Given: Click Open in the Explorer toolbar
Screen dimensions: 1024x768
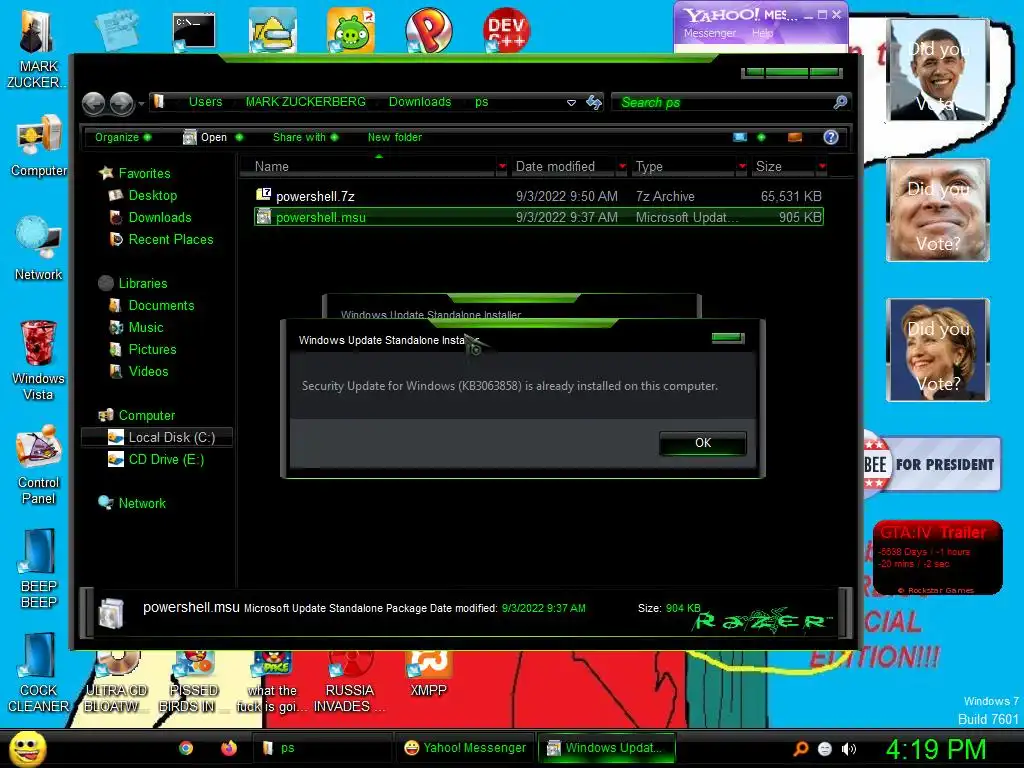Looking at the screenshot, I should [212, 137].
